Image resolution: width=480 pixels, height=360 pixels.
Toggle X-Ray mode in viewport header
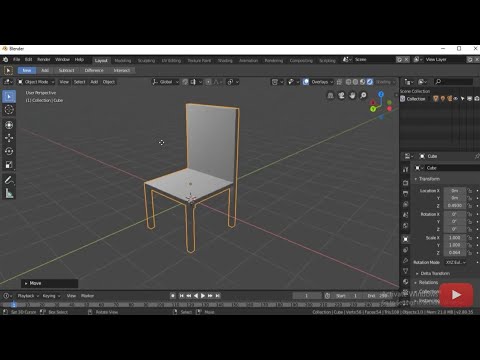(339, 82)
